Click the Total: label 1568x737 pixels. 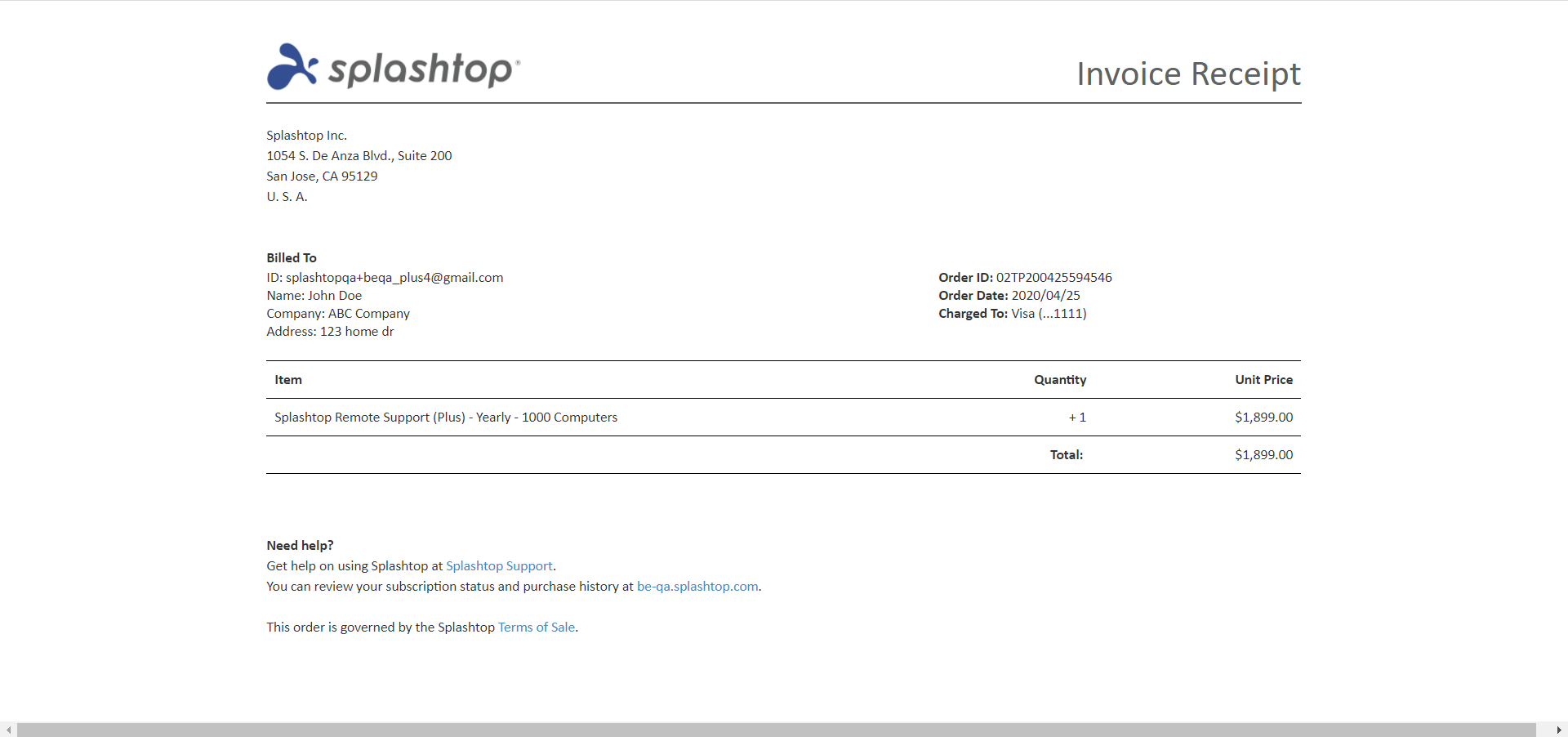[1067, 454]
